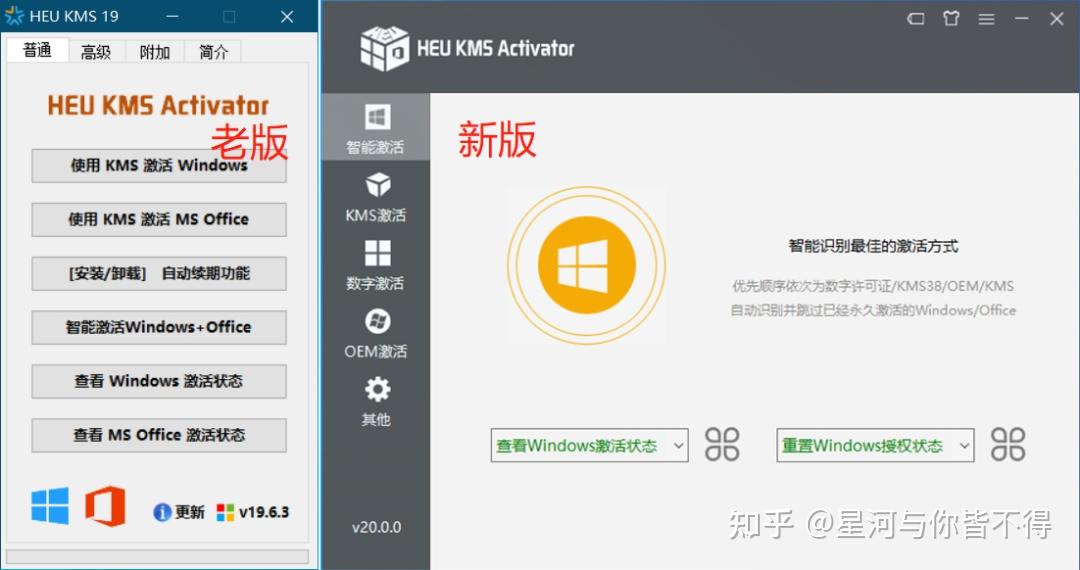This screenshot has height=570, width=1080.
Task: Click the 智能识别最佳的激活方式 heading
Action: [873, 246]
